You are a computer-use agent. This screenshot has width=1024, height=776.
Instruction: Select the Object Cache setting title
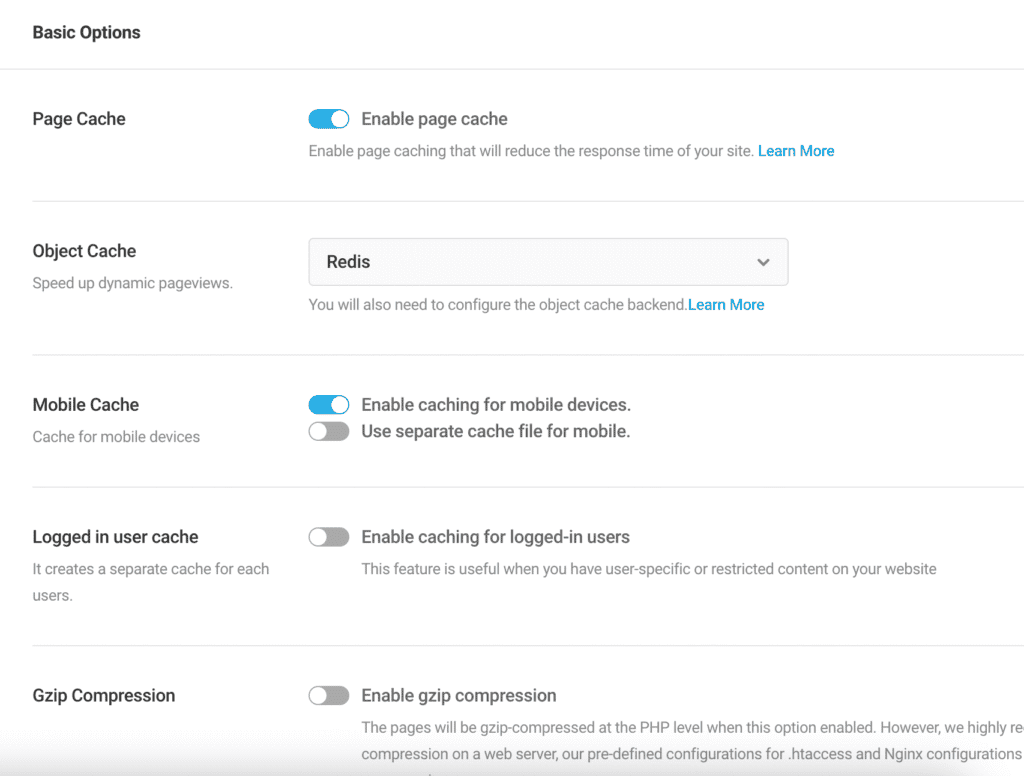tap(84, 251)
